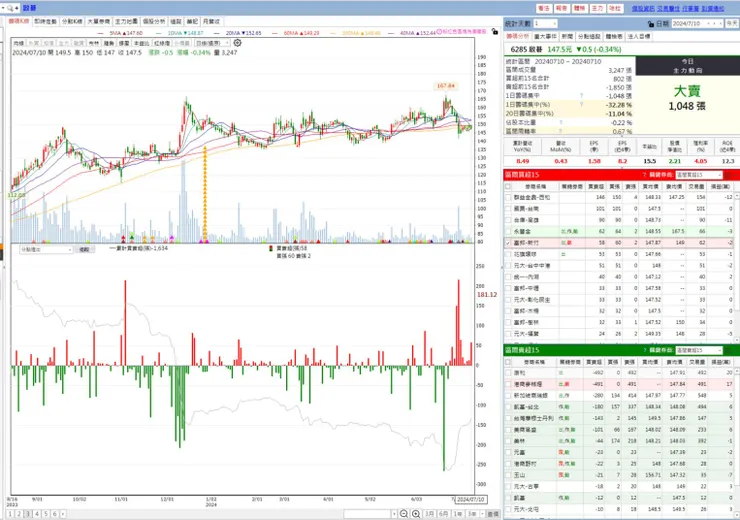Check the 統一-內湖 row checkbox
Screen dimensions: 740x520
pyautogui.click(x=508, y=277)
